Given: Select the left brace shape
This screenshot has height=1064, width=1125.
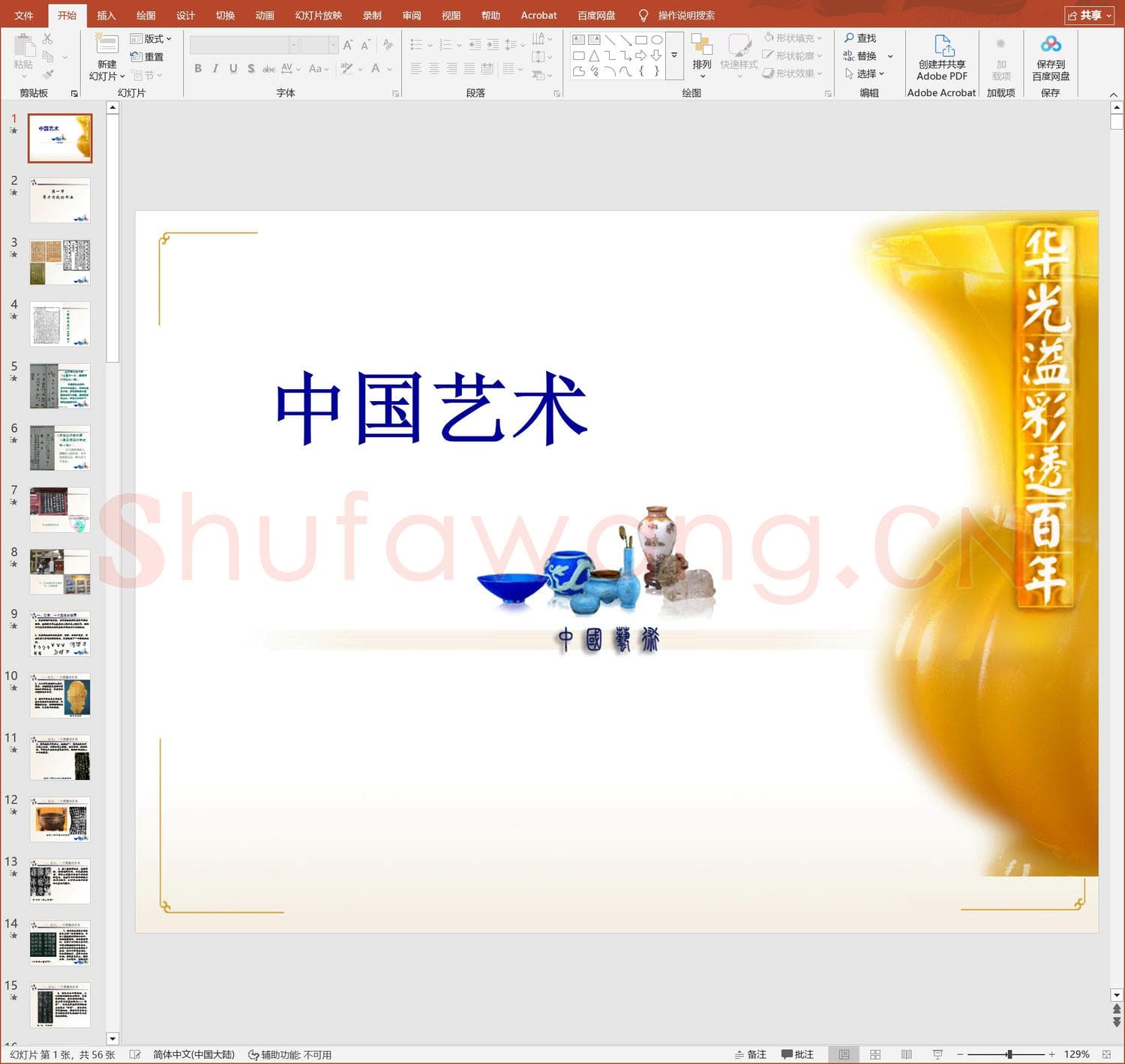Looking at the screenshot, I should click(x=641, y=71).
